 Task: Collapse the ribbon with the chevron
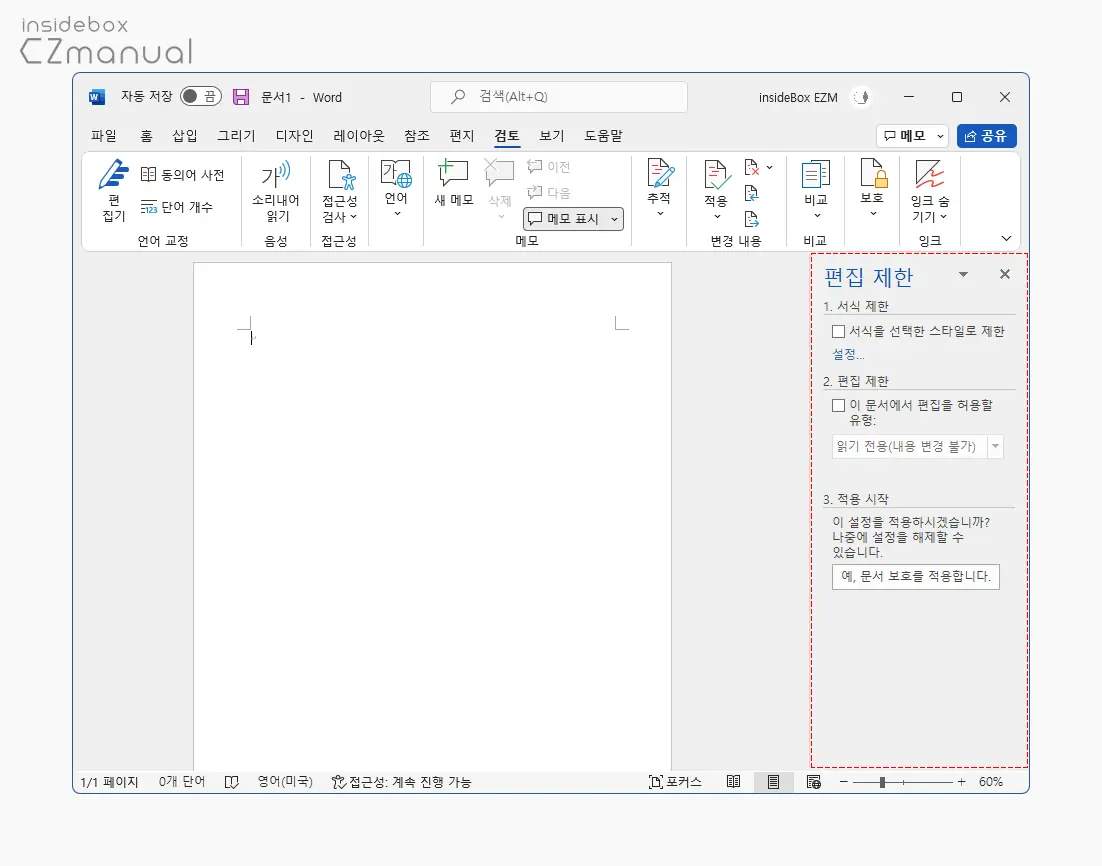tap(1006, 238)
